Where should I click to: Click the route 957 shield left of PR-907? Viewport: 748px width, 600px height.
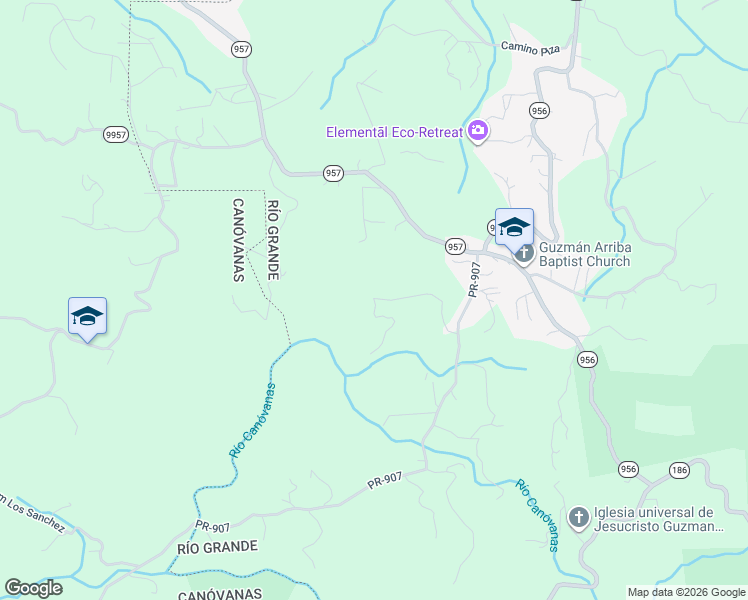pyautogui.click(x=455, y=247)
